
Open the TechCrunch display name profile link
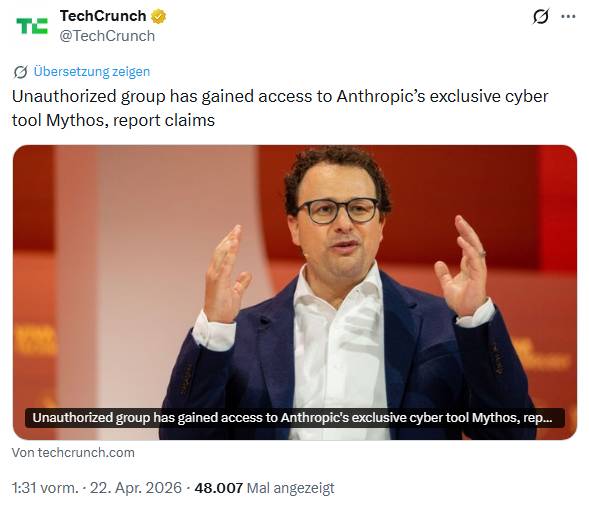(x=103, y=16)
